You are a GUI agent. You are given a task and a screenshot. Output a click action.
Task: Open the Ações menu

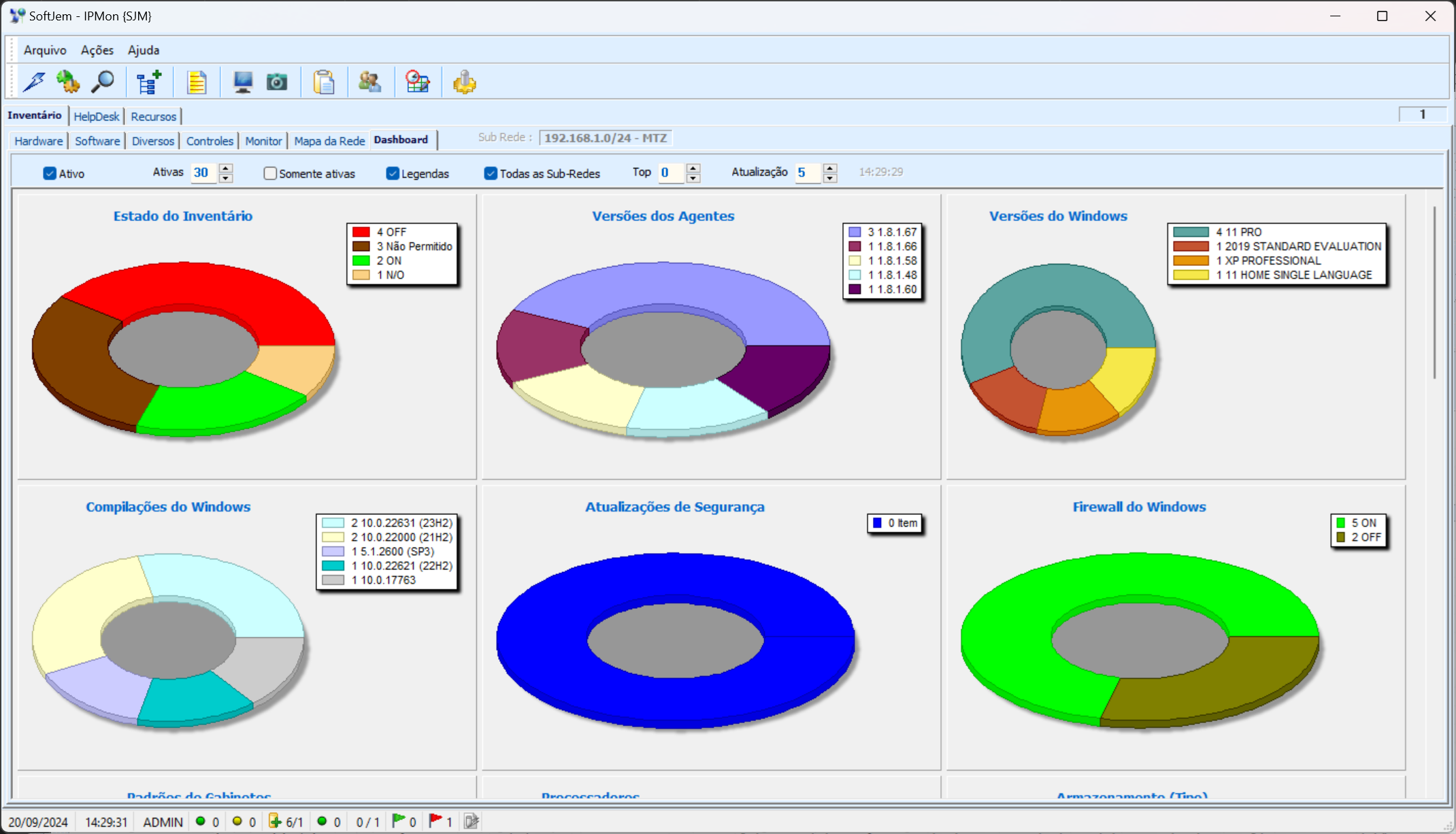pyautogui.click(x=97, y=50)
